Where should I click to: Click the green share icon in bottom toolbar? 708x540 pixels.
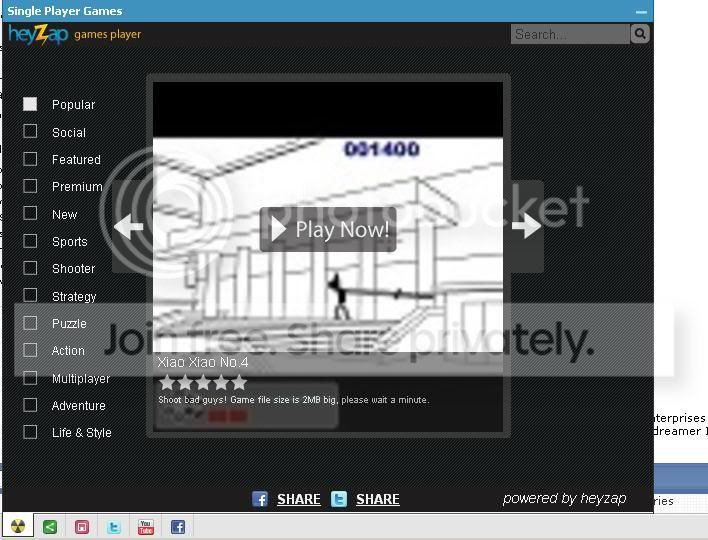click(50, 526)
